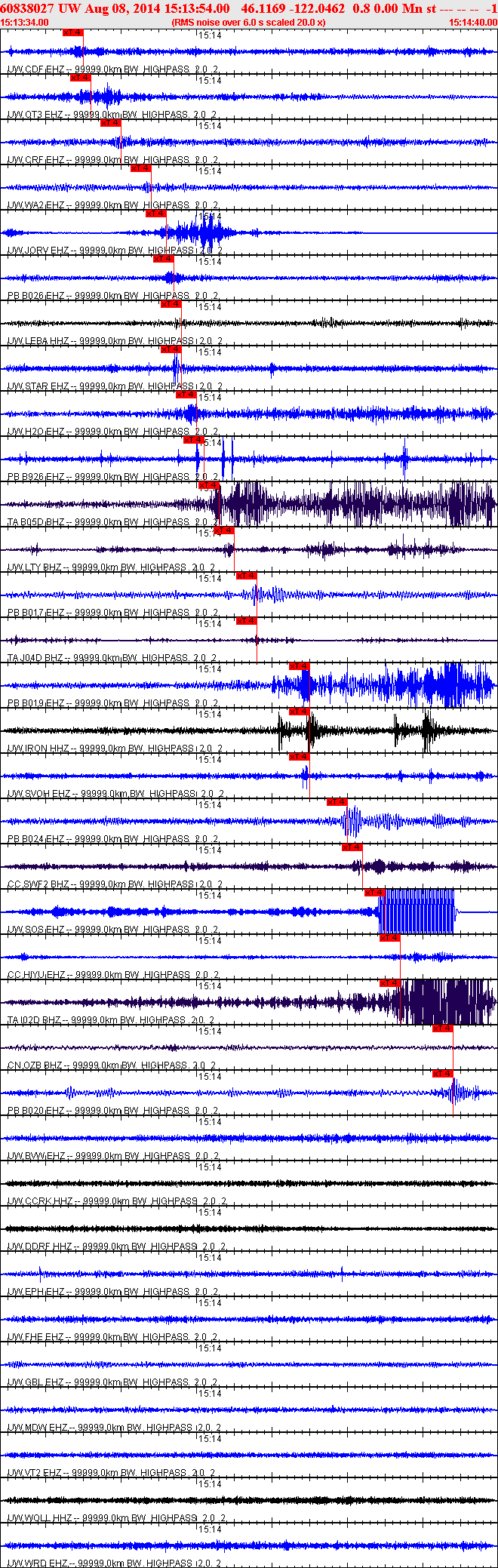Click the UW.CRF EHZ station label
Screen dimensions: 498x1568
pyautogui.click(x=36, y=160)
